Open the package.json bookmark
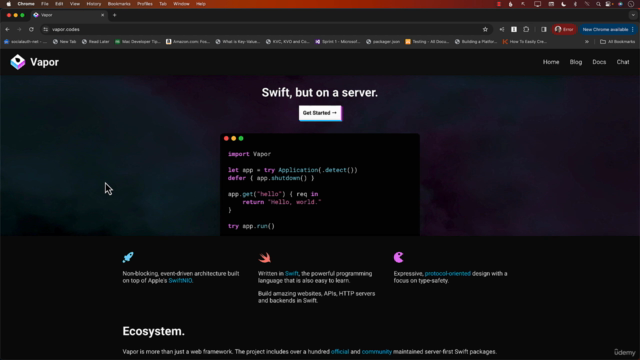This screenshot has width=640, height=360. [x=383, y=42]
